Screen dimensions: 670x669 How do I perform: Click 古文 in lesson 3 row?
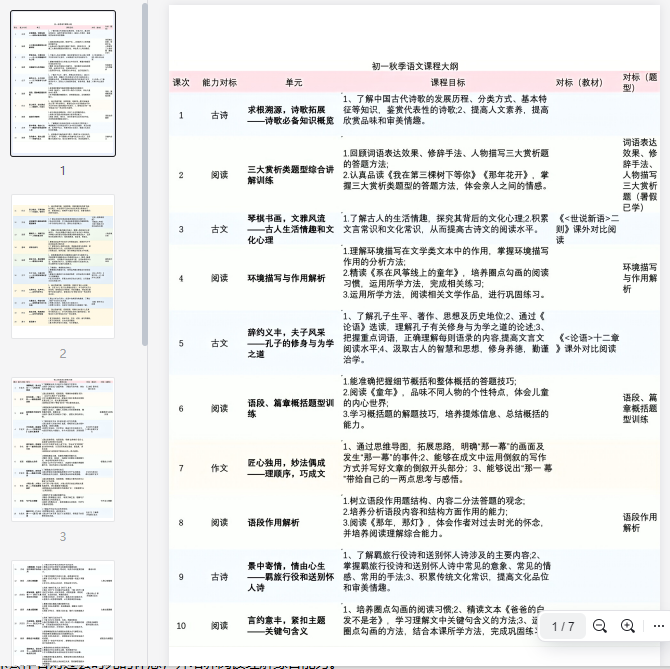(x=219, y=229)
